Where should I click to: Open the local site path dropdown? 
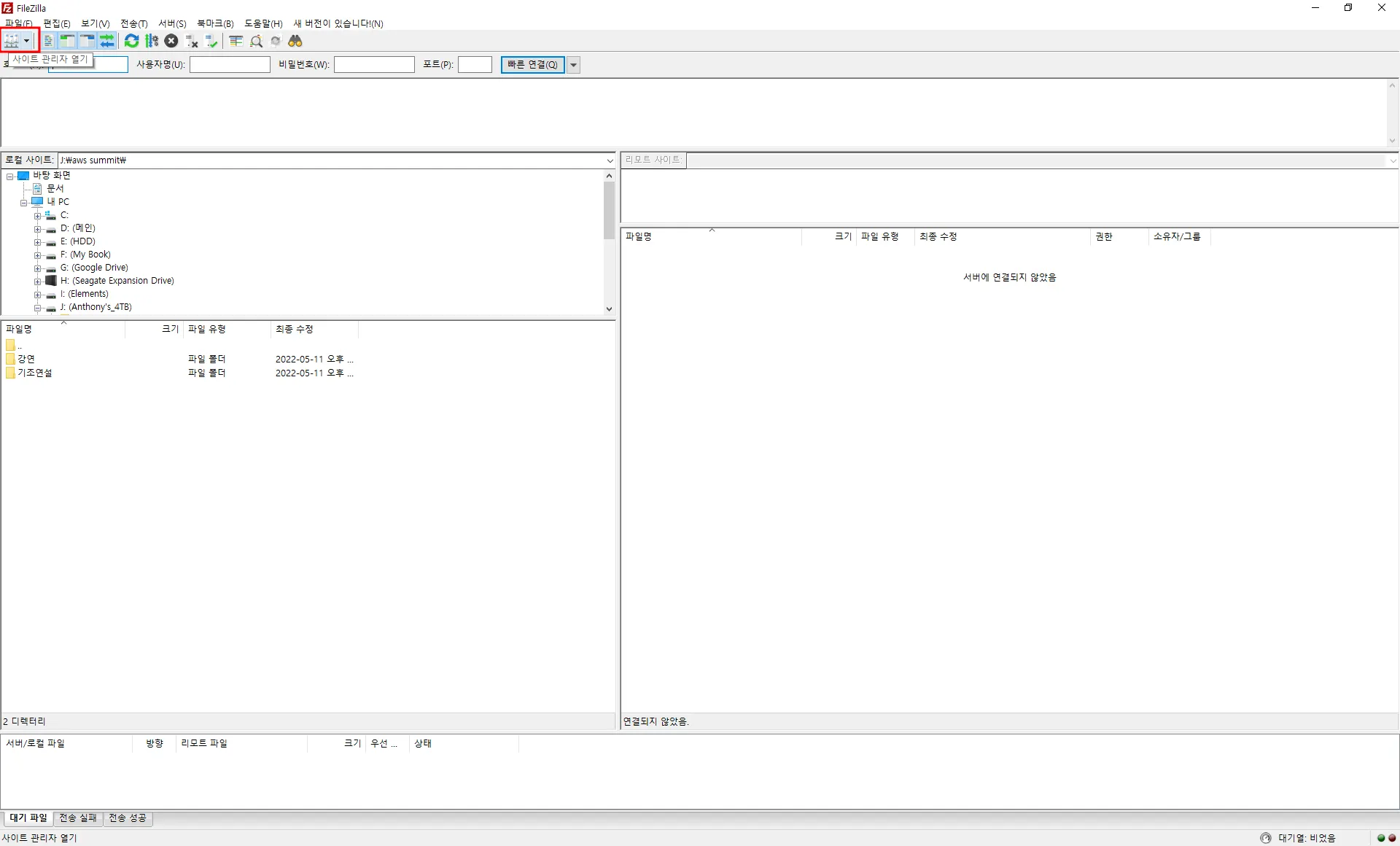point(610,160)
